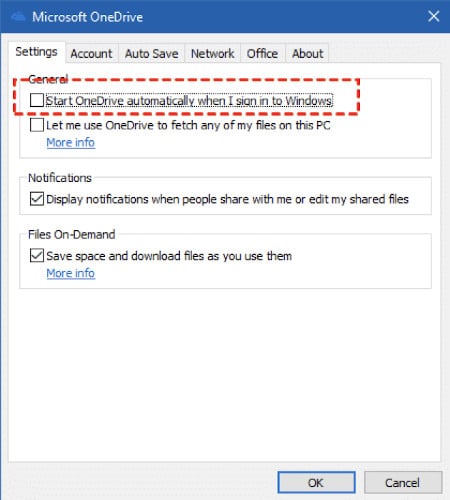Open More info link under General

pyautogui.click(x=71, y=143)
